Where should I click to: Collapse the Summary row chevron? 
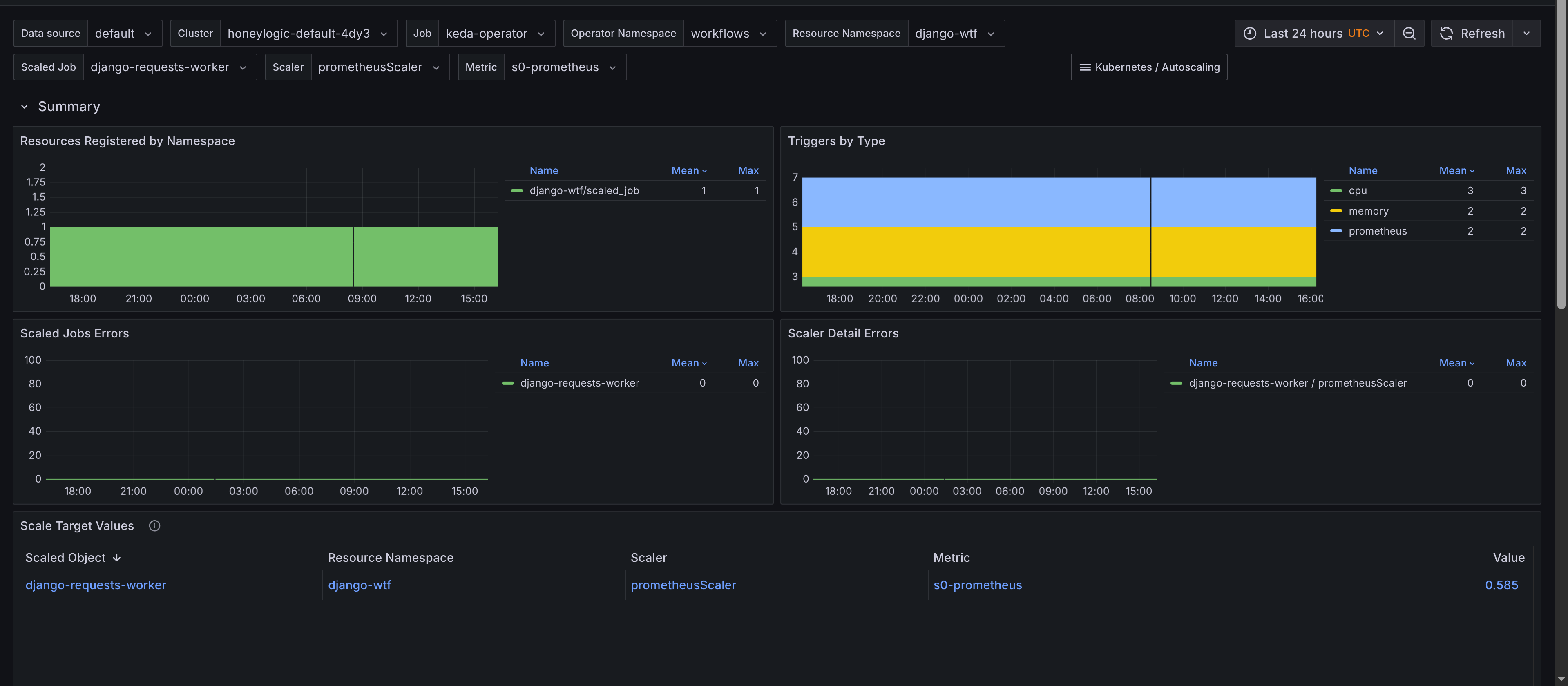(x=25, y=107)
